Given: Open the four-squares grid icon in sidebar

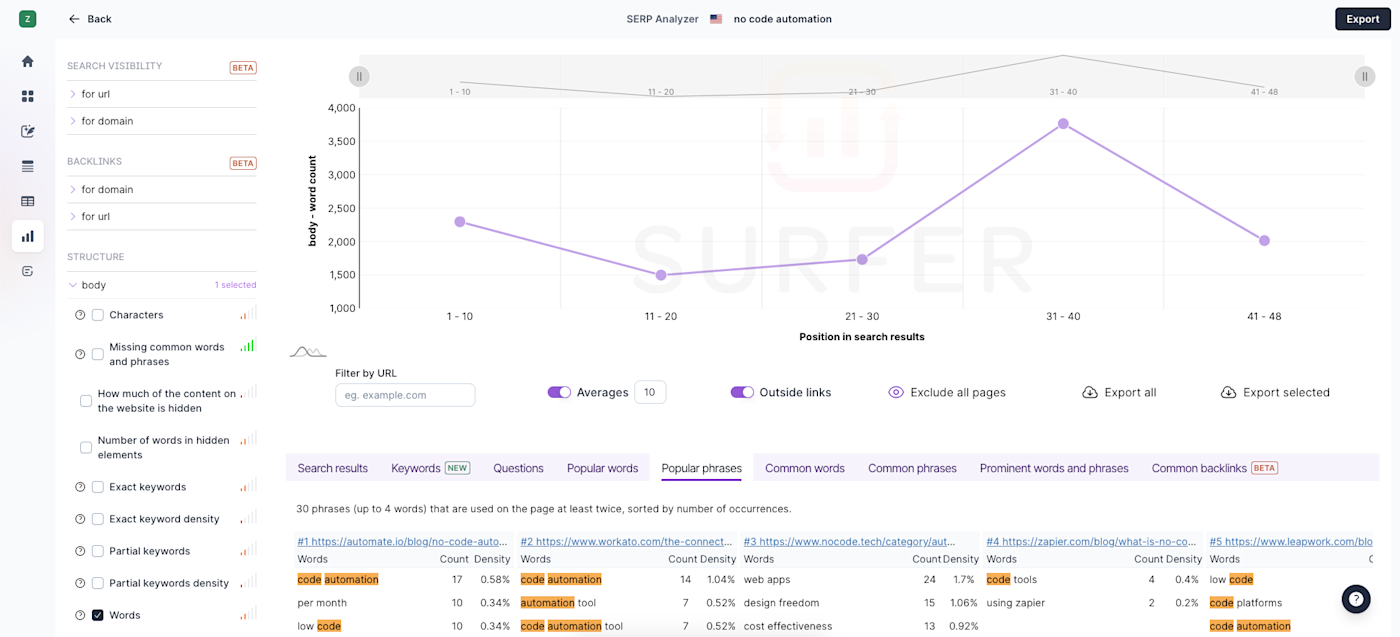Looking at the screenshot, I should pos(27,96).
